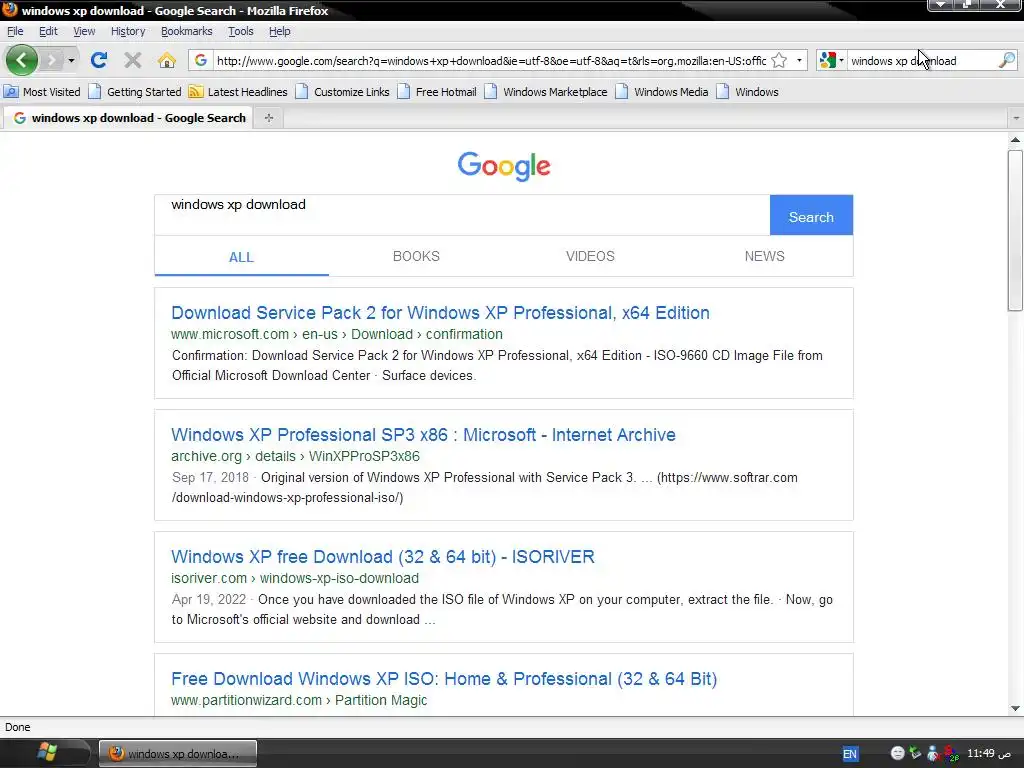
Task: Click the Google logo on the page
Action: (504, 167)
